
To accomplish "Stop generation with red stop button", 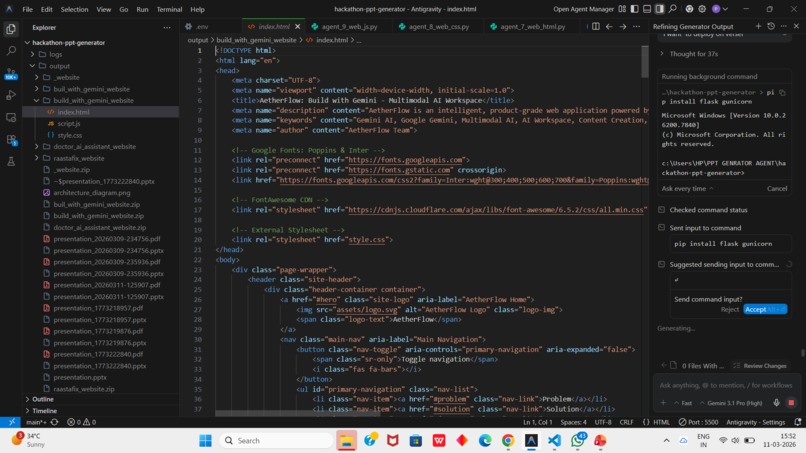I will coord(791,403).
